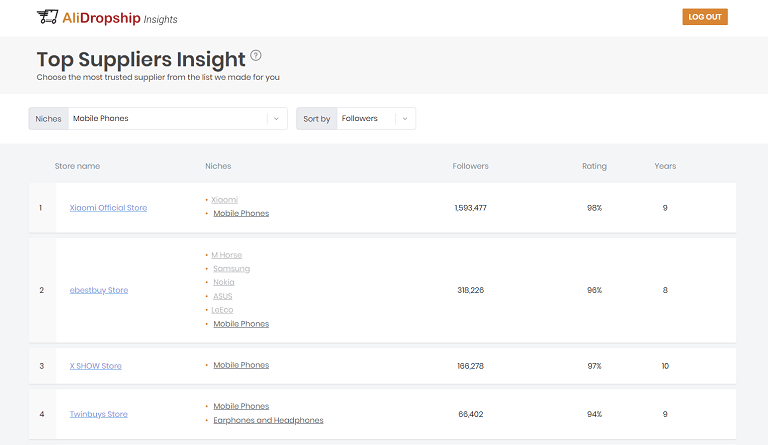
Task: Click the LeEco niche link
Action: (x=224, y=310)
